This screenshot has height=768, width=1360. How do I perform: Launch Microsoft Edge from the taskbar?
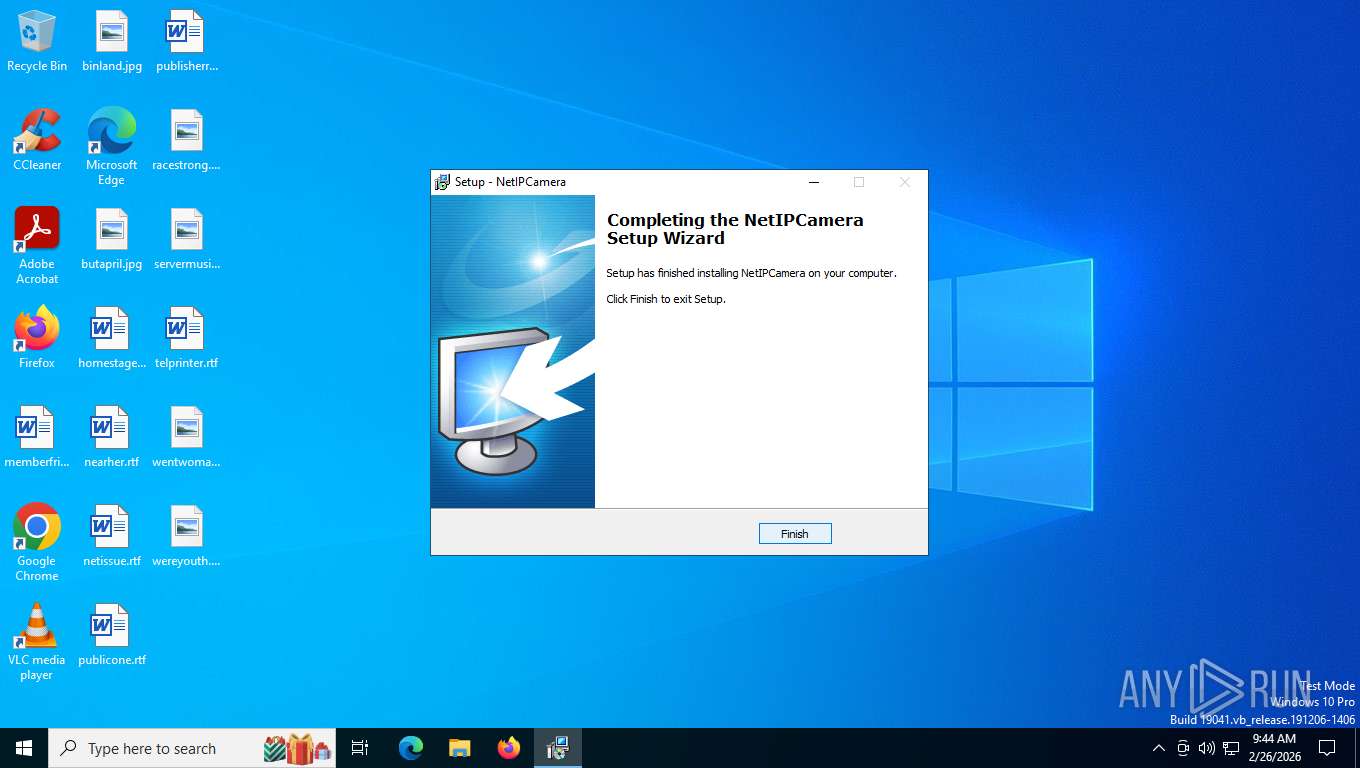(x=411, y=748)
